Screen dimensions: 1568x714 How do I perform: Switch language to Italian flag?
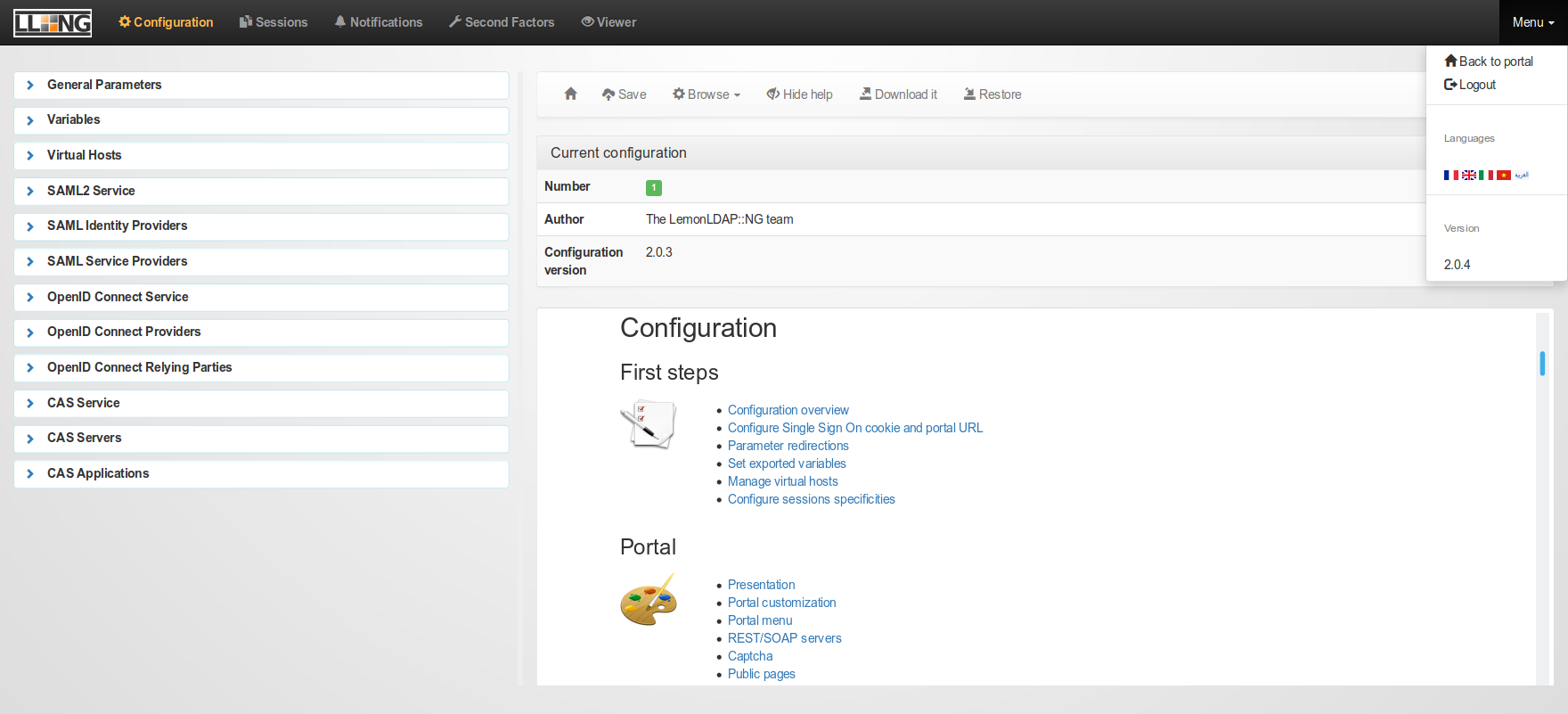tap(1486, 175)
